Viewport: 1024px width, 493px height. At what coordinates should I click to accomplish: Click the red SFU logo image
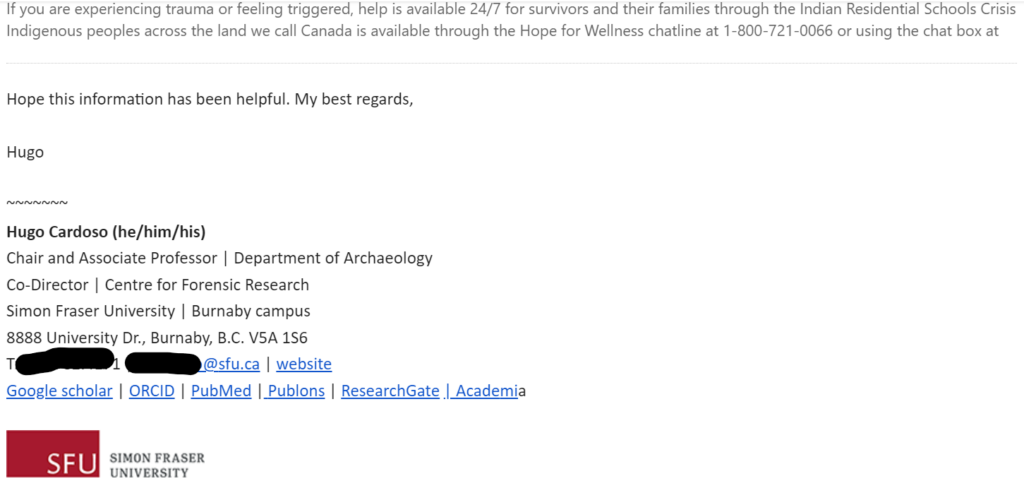(x=53, y=454)
